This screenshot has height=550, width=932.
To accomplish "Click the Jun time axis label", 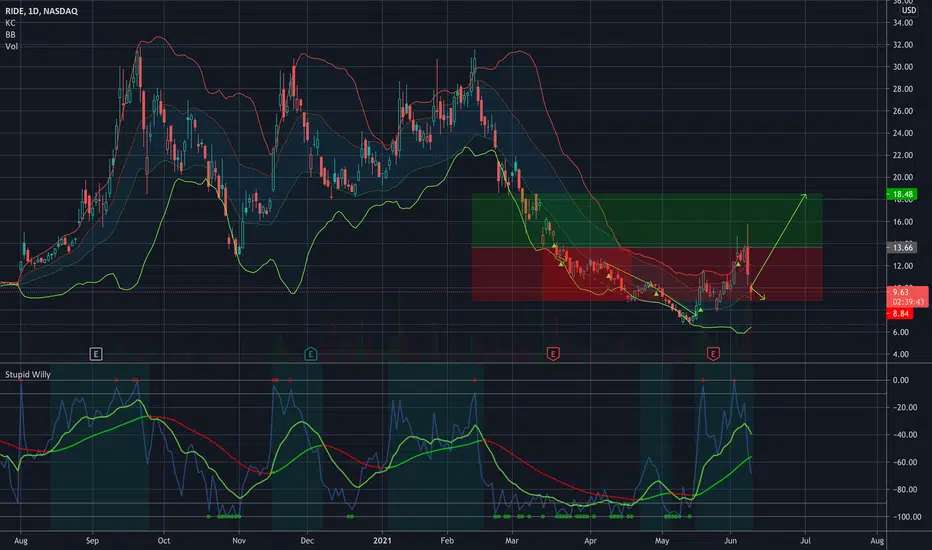I will (731, 541).
